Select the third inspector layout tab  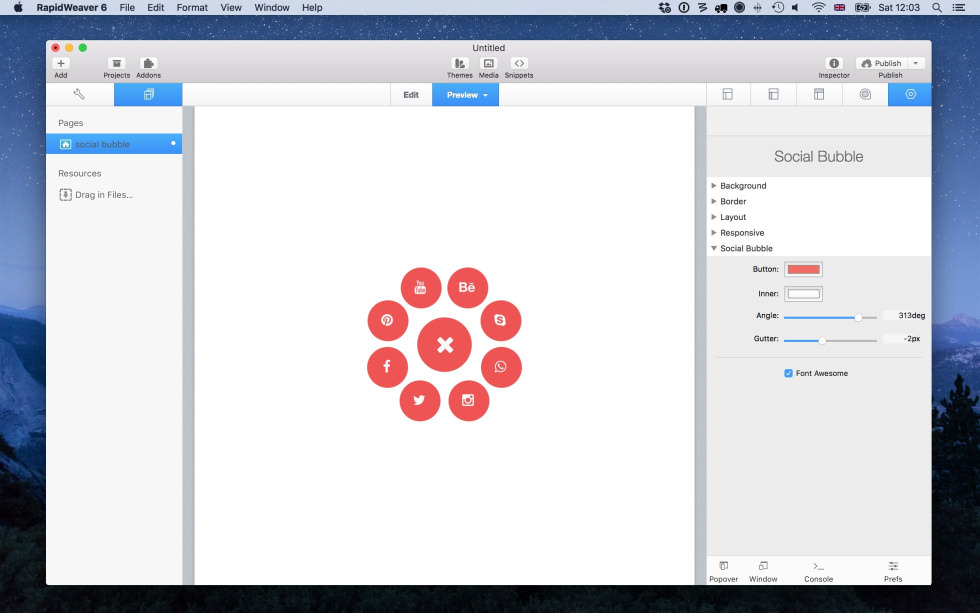point(819,94)
